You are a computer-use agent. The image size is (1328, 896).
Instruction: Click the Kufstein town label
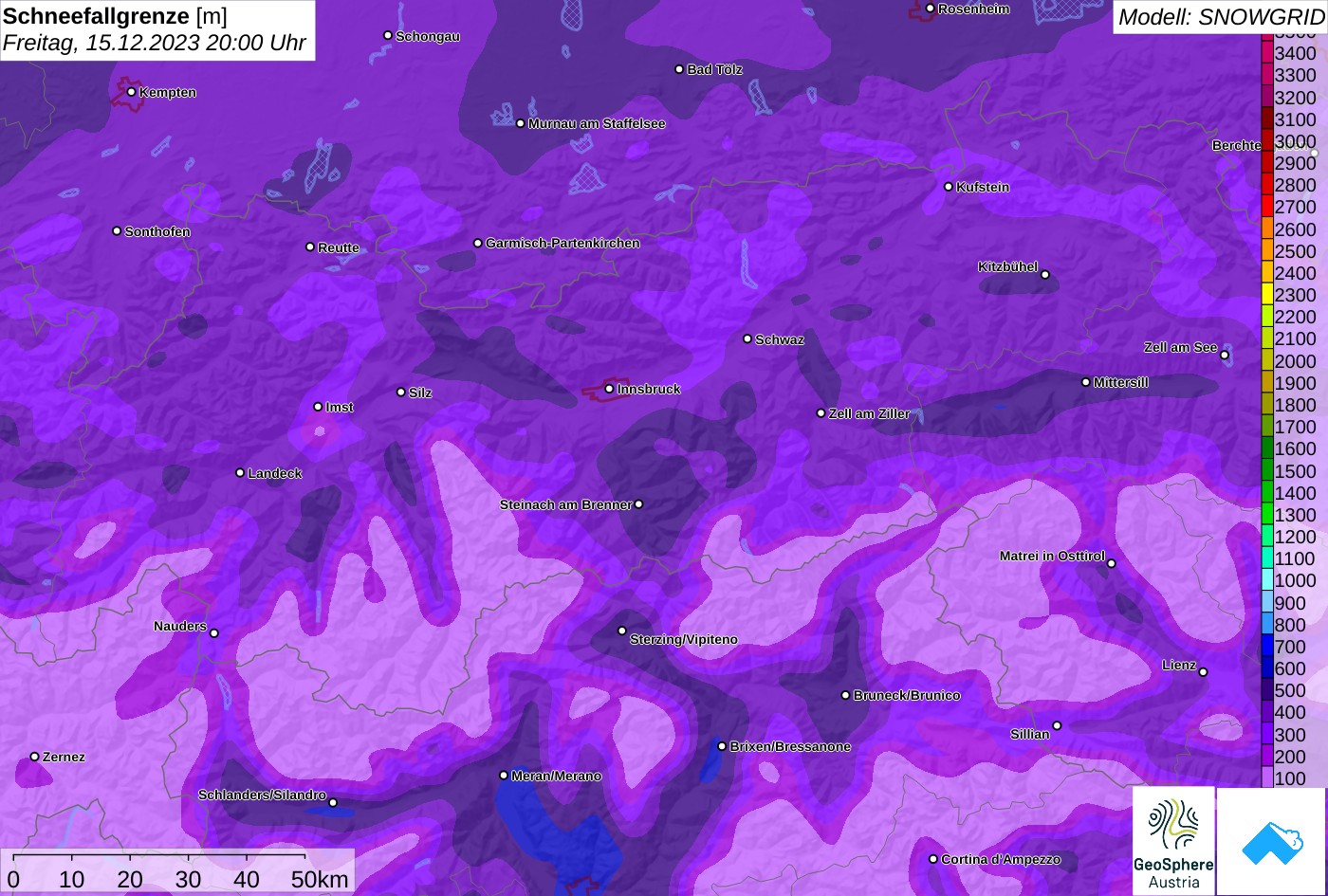983,187
